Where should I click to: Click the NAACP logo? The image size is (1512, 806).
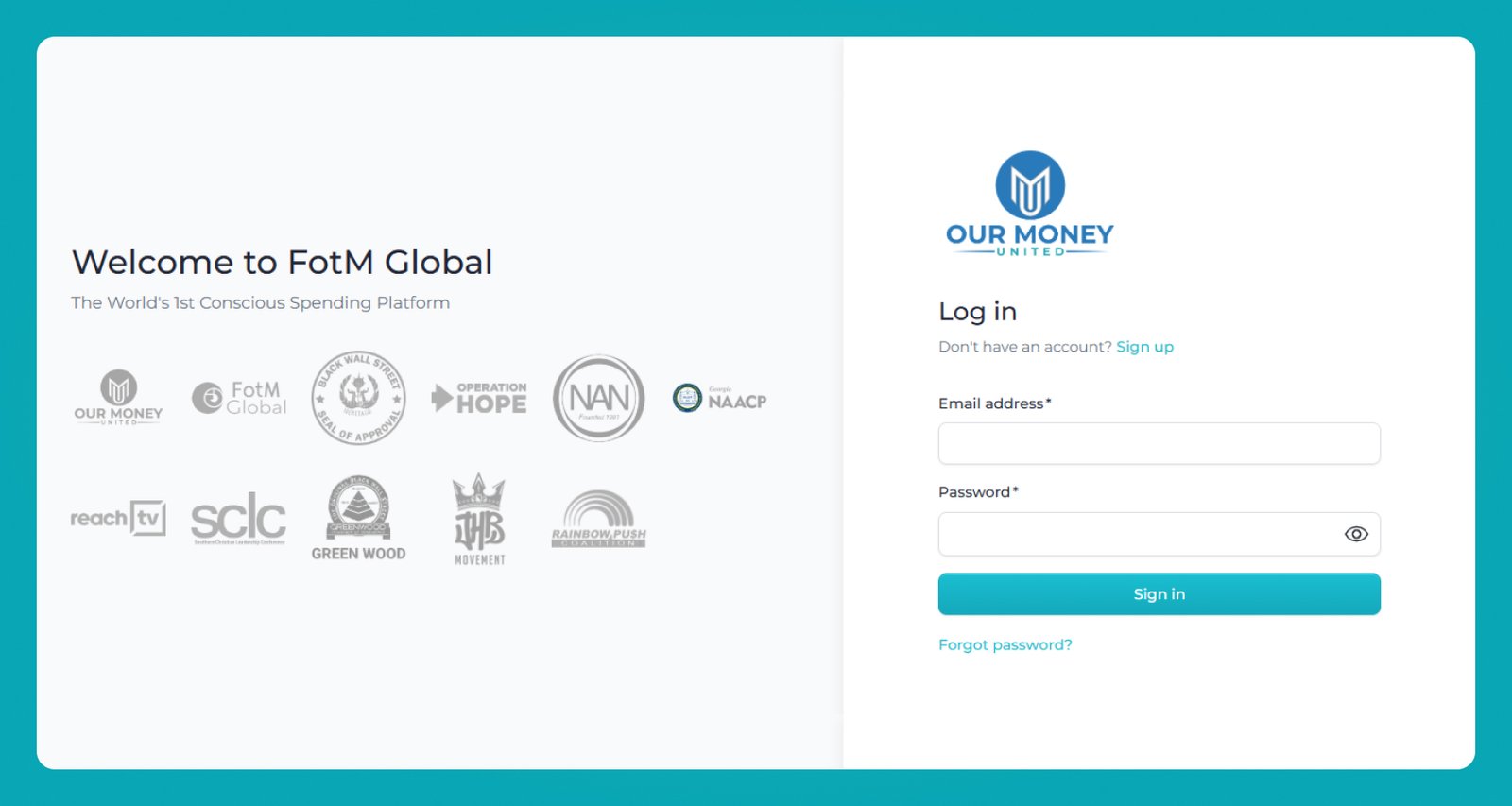click(719, 398)
